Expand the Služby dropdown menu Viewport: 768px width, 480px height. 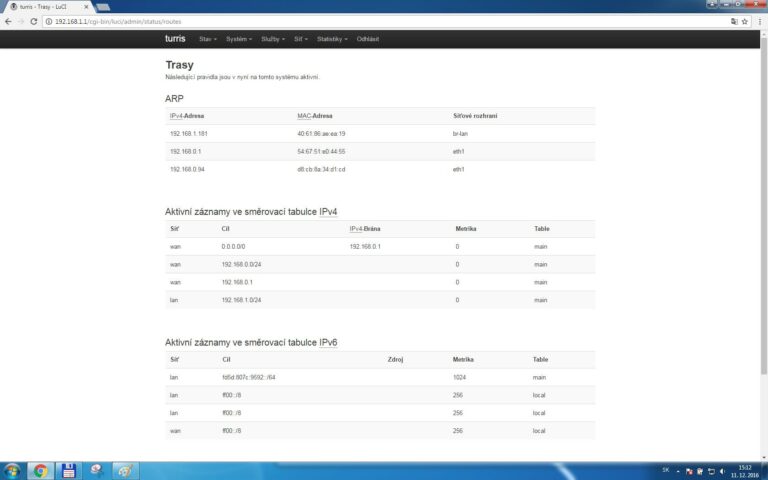[273, 39]
